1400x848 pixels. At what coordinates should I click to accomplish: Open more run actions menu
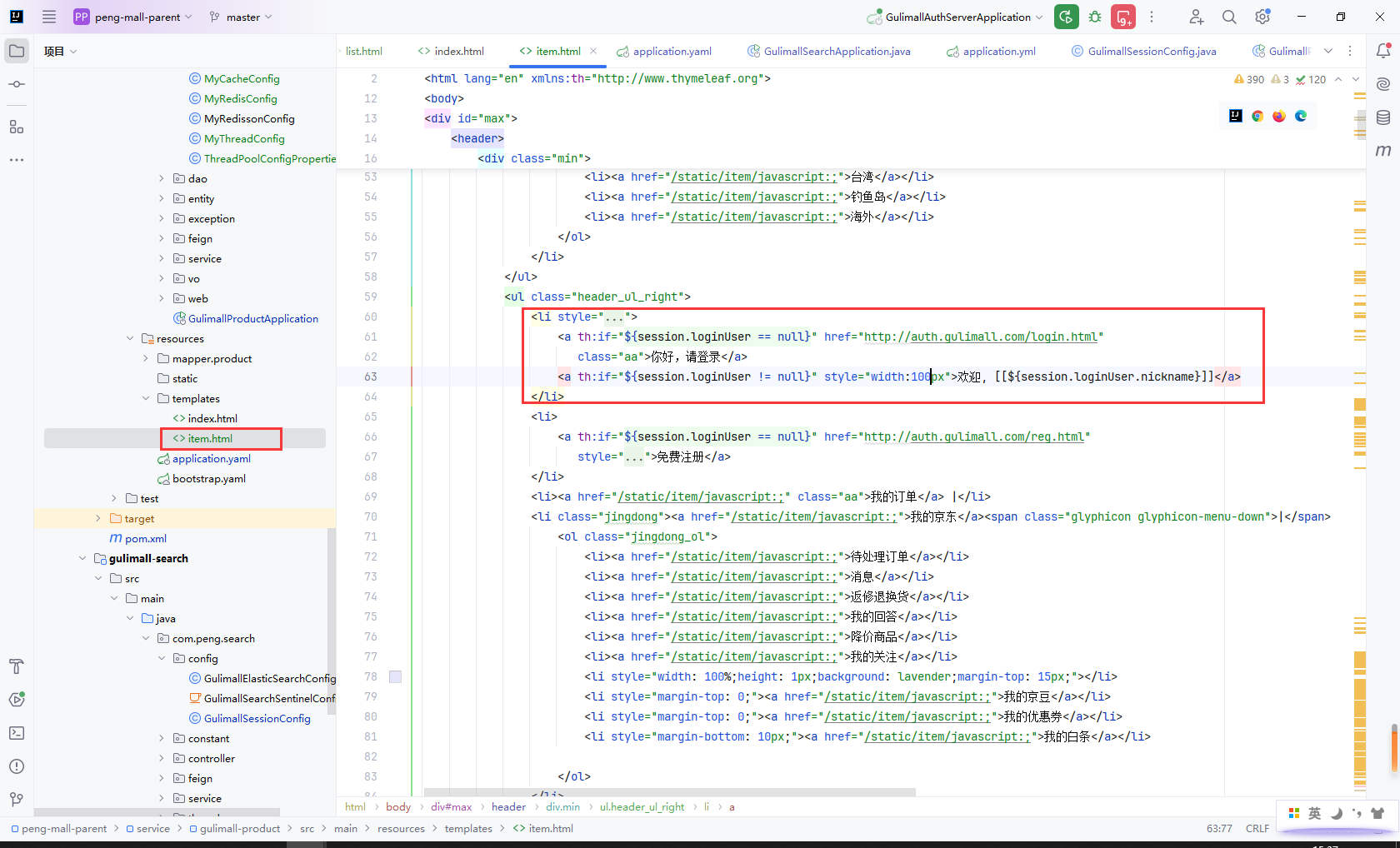pos(1152,17)
